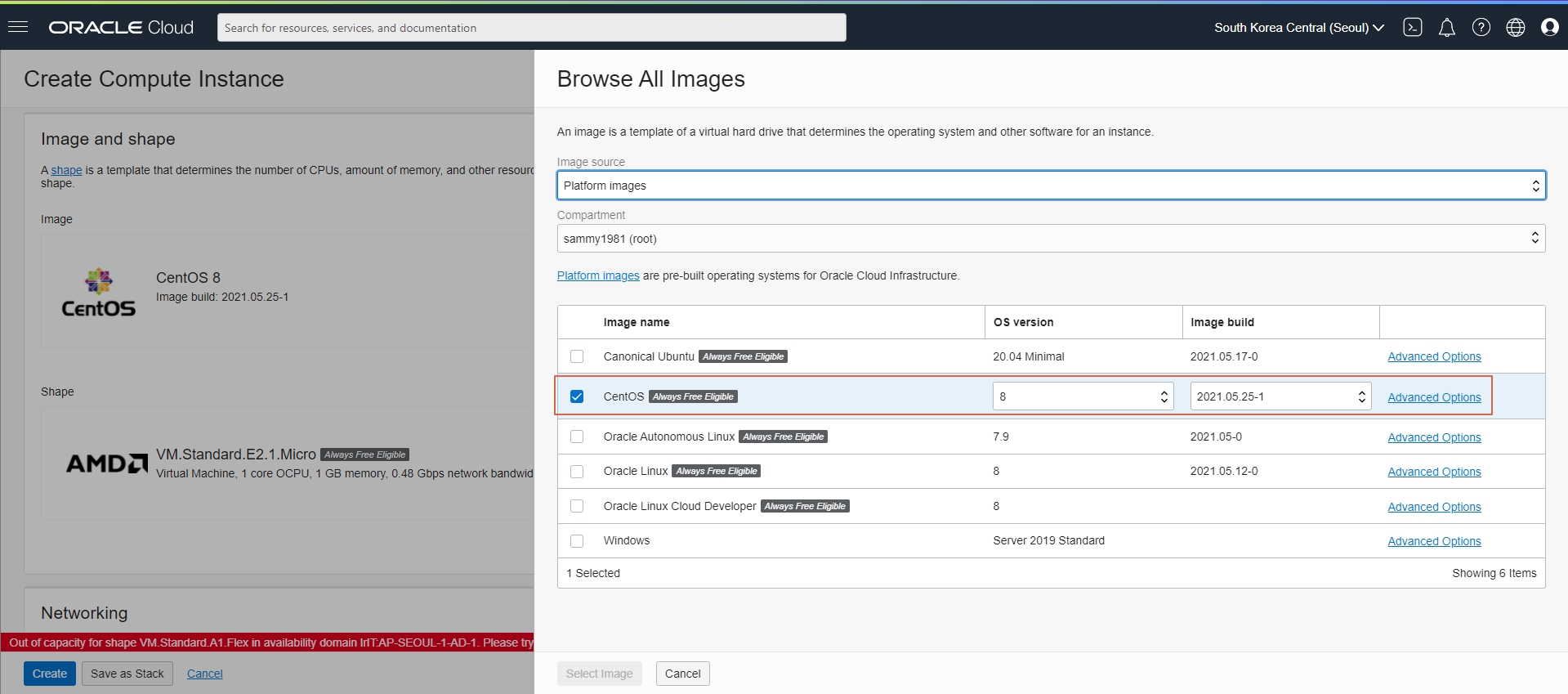Click the Server 2019 Standard version cell

(x=1048, y=541)
